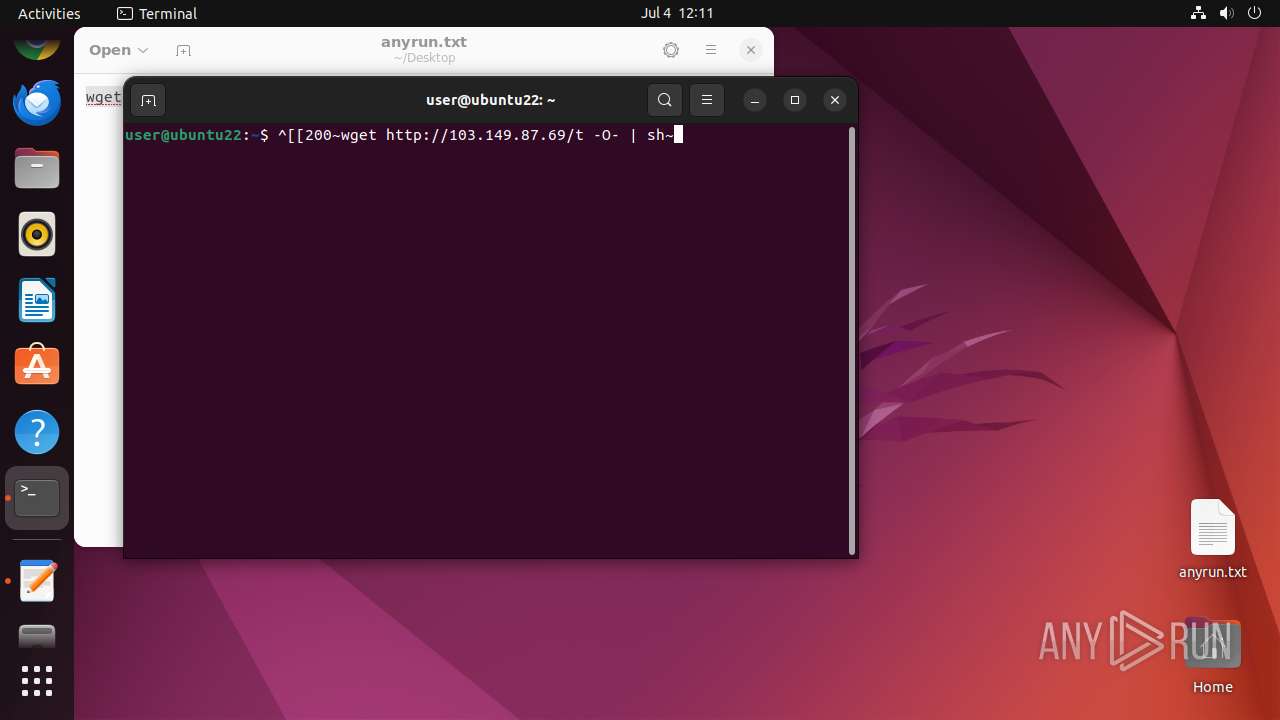Click the terminal title user@ubuntu22: ~

click(490, 100)
